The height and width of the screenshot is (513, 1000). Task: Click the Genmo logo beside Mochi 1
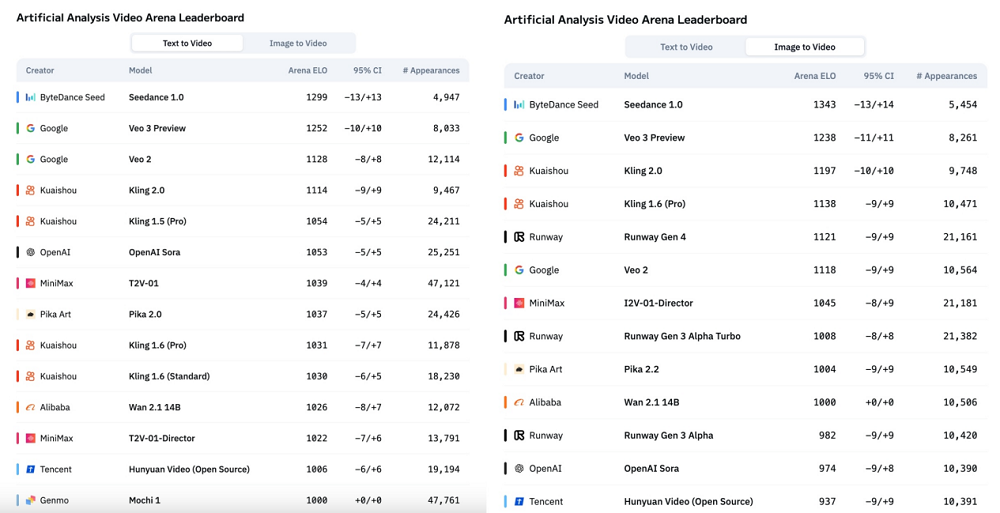(31, 500)
